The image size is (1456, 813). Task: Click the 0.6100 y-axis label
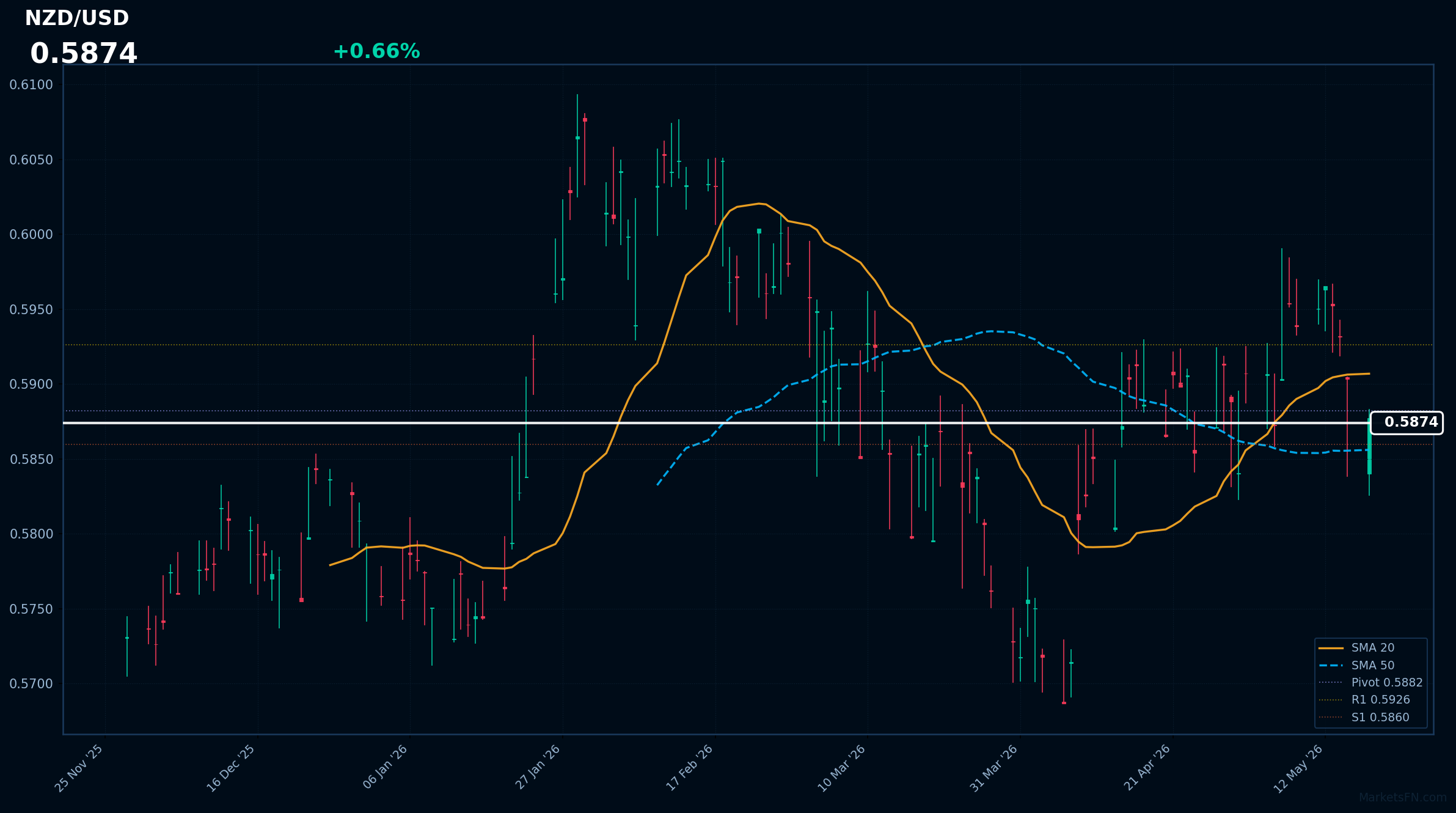click(x=31, y=85)
